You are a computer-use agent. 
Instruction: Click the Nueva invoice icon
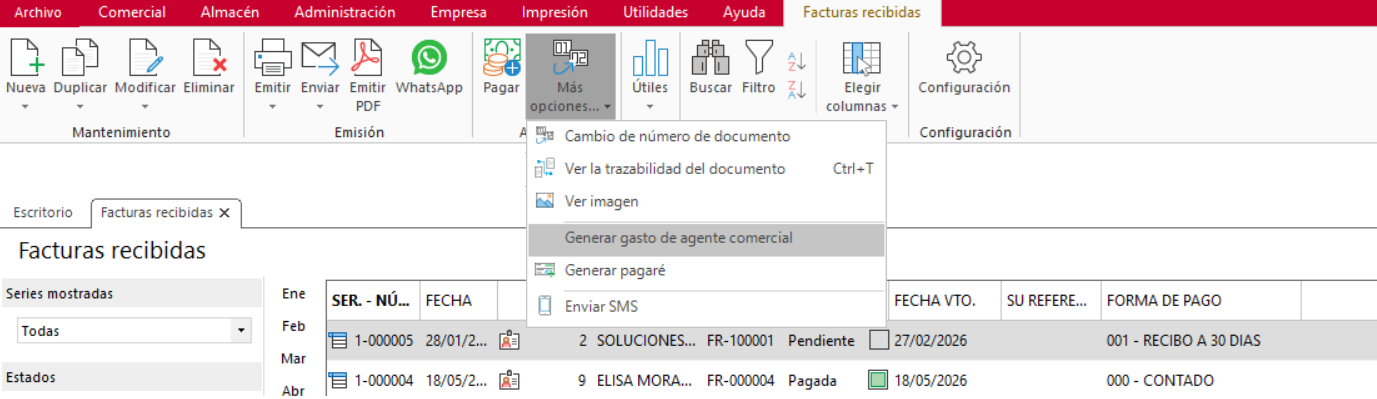(26, 56)
